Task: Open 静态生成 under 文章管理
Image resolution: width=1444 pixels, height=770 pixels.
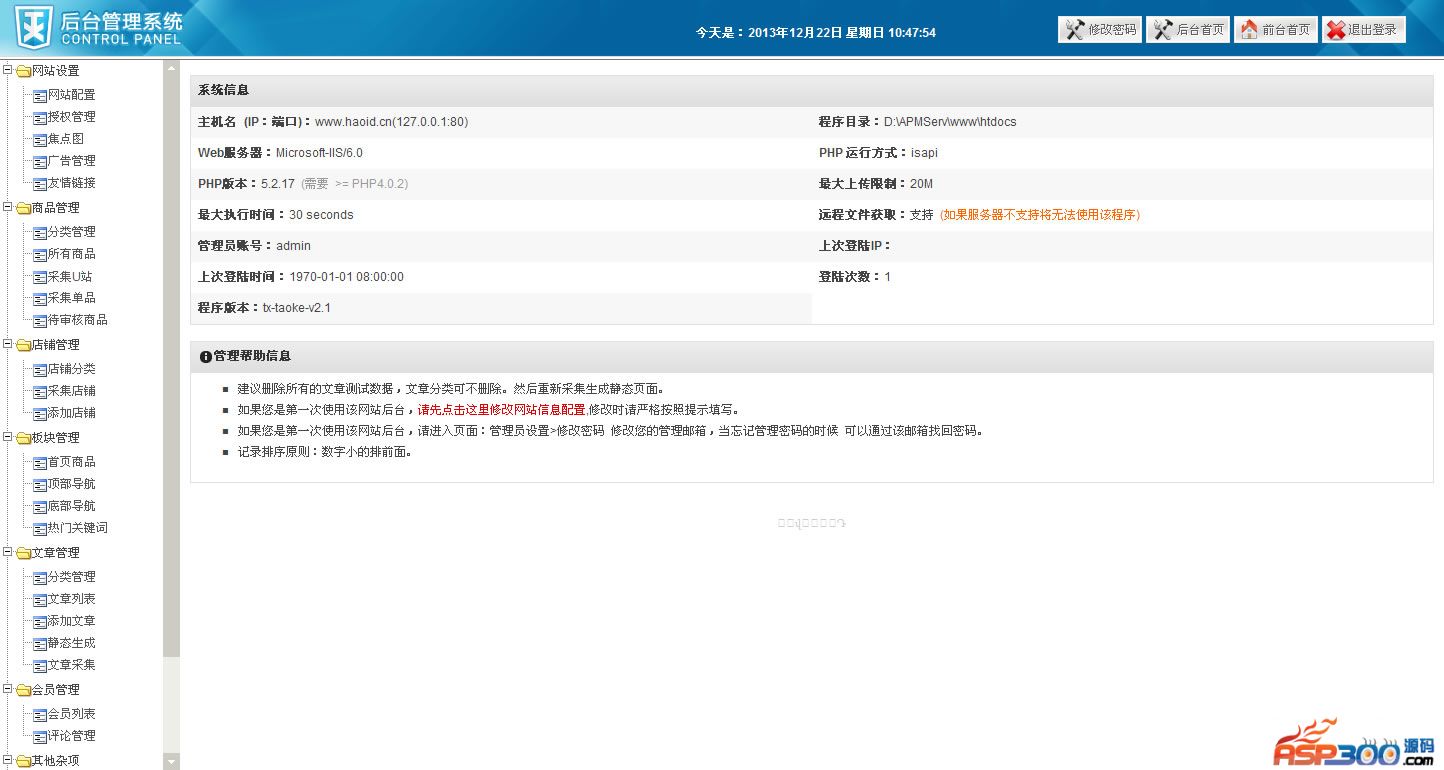Action: tap(71, 643)
